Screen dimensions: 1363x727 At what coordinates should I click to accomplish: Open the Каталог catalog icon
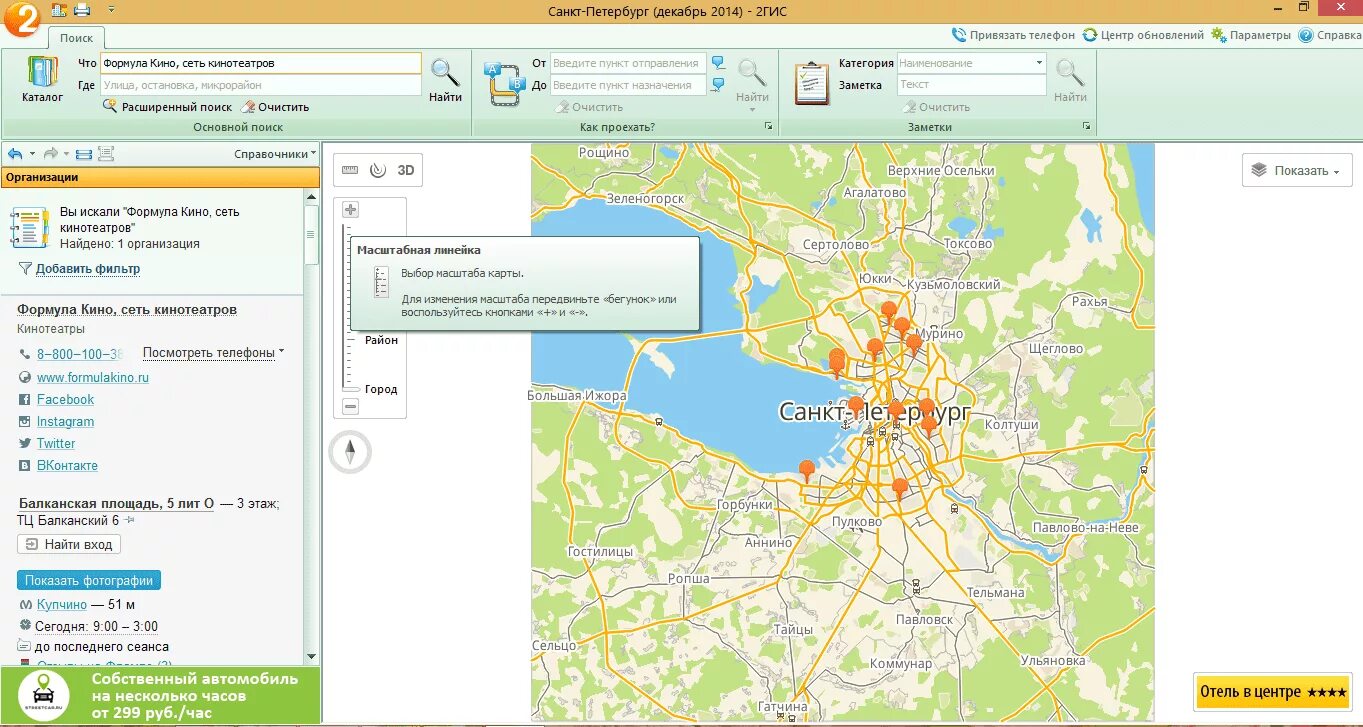tap(43, 79)
